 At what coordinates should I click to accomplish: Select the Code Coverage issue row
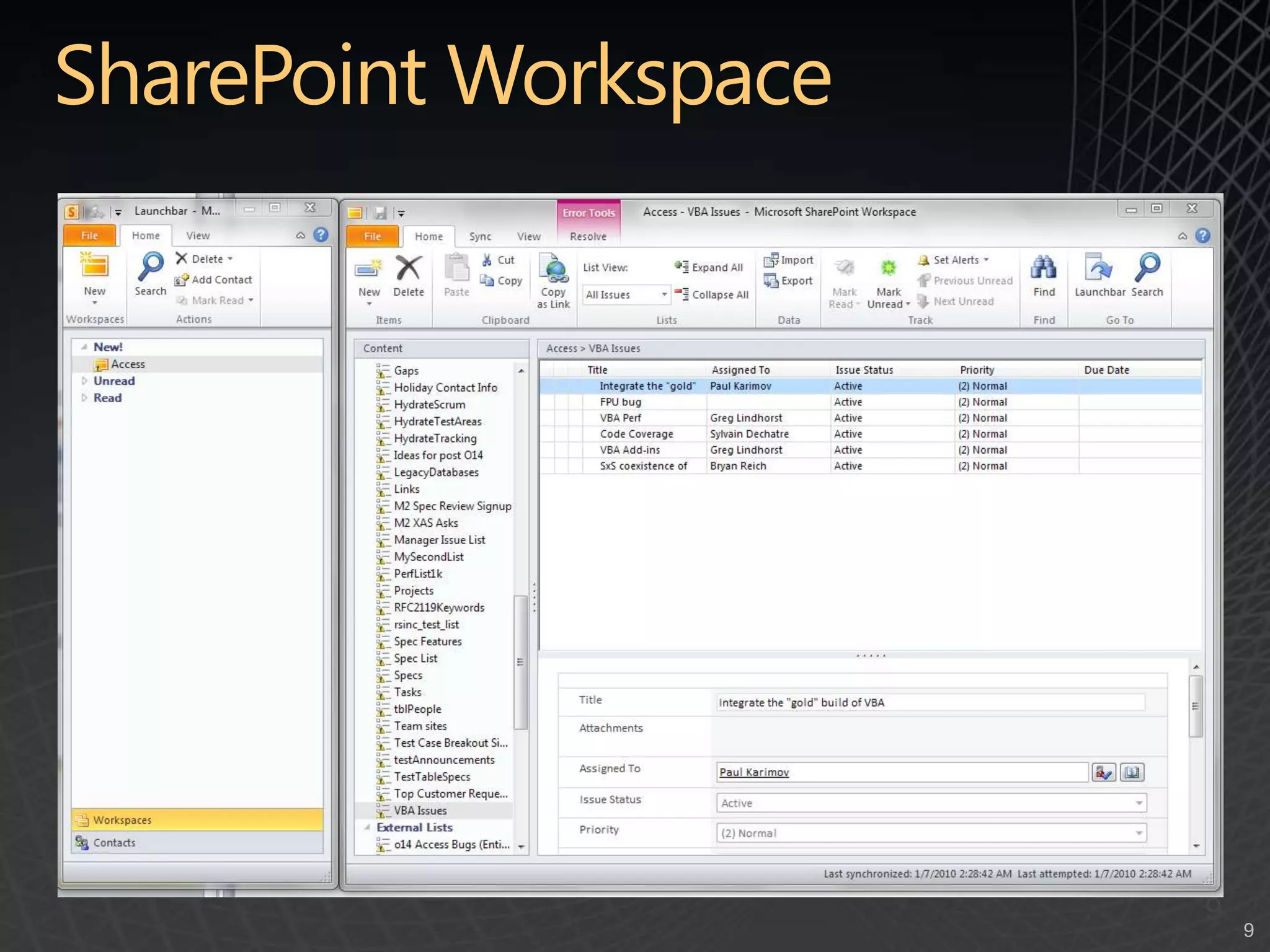pos(871,434)
